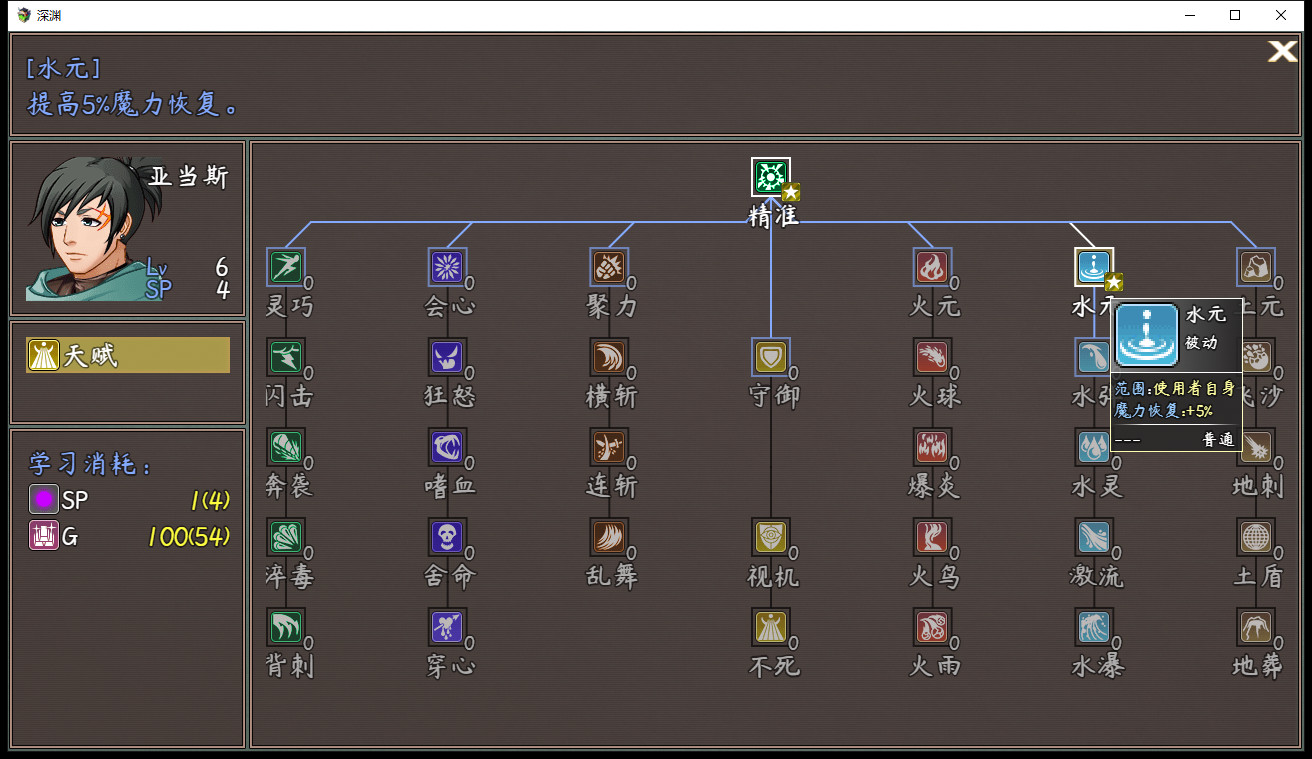
Task: Select the 背刺 backstab skill icon
Action: 287,626
